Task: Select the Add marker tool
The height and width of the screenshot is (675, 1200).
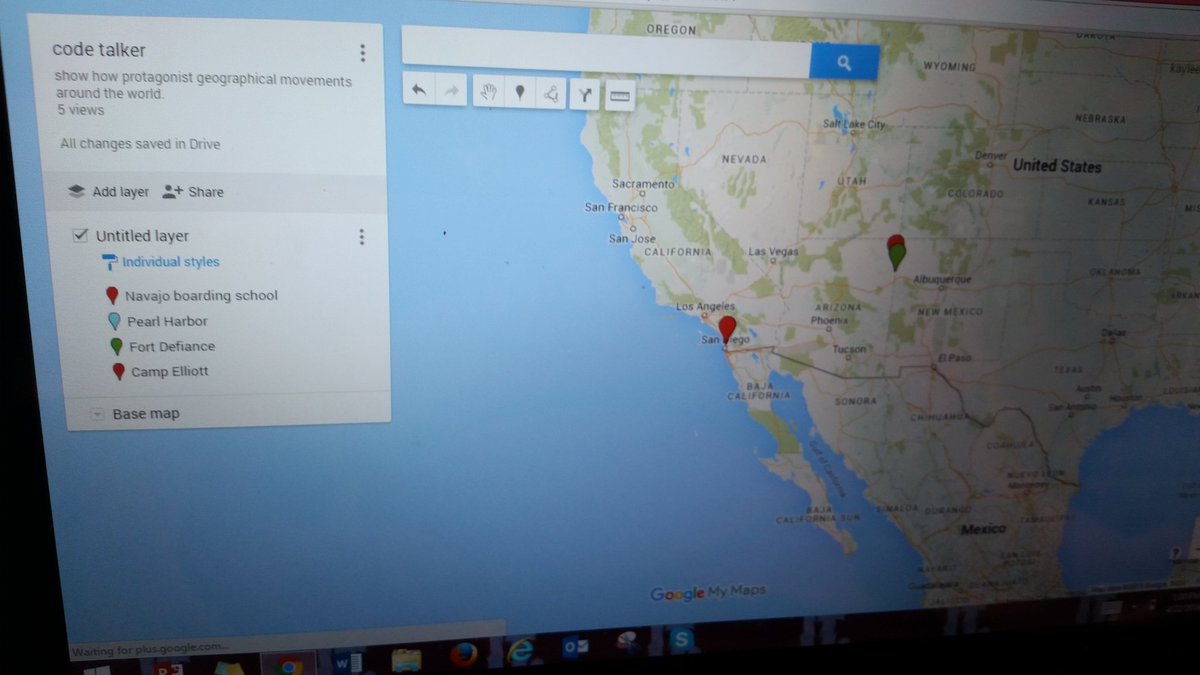Action: [520, 93]
